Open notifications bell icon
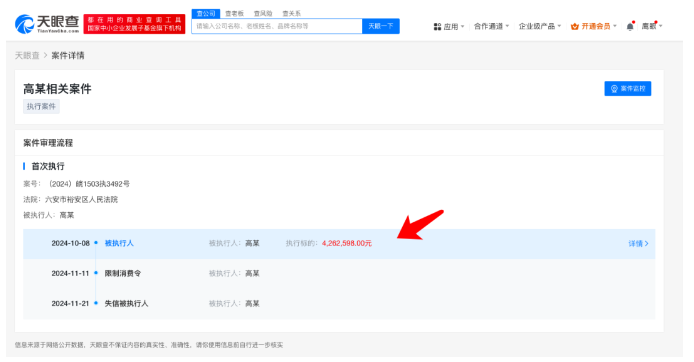The width and height of the screenshot is (694, 362). point(630,27)
